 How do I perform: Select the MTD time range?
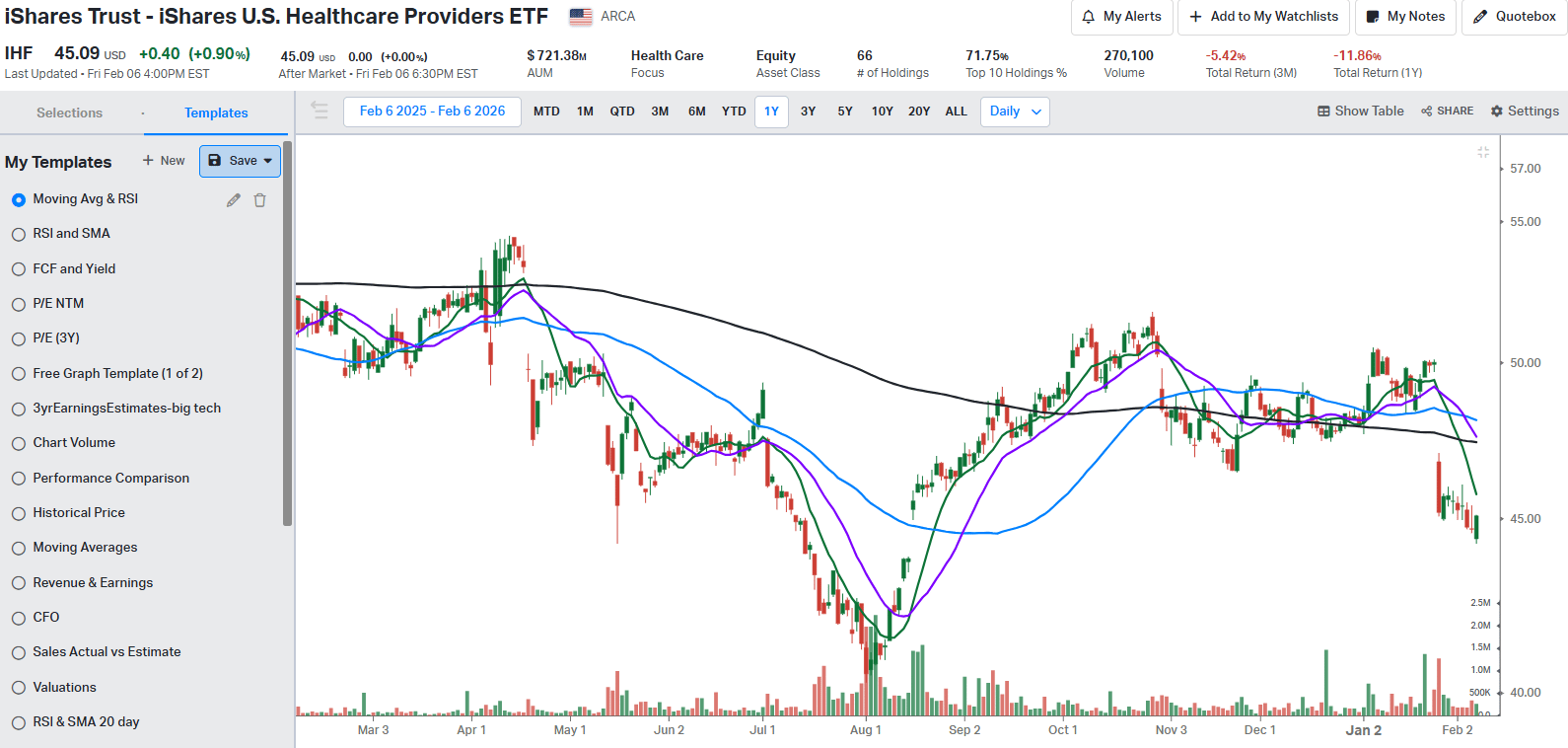(546, 112)
